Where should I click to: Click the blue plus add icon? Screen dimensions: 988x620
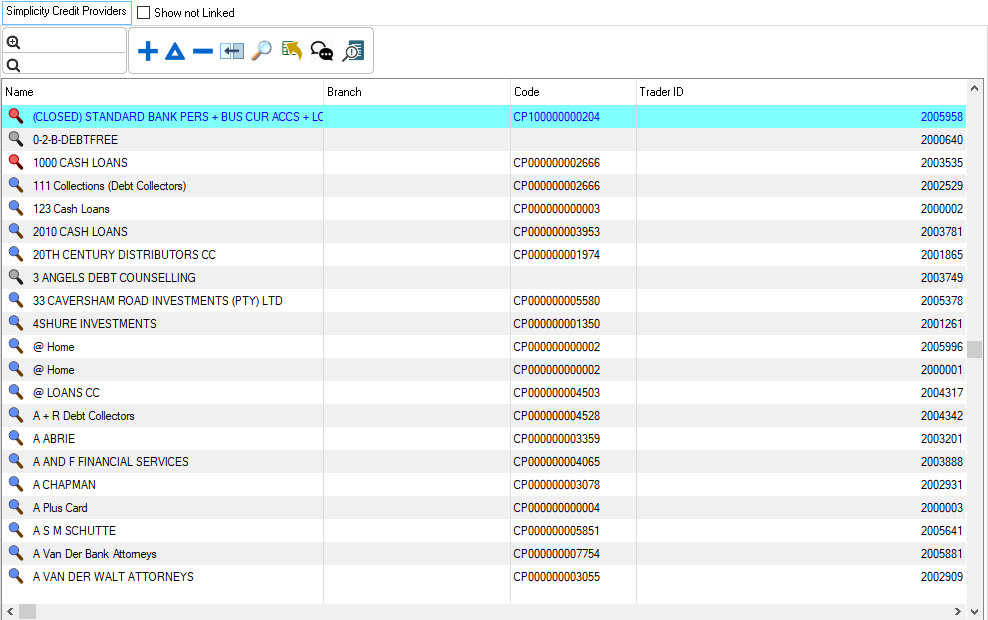pyautogui.click(x=148, y=51)
